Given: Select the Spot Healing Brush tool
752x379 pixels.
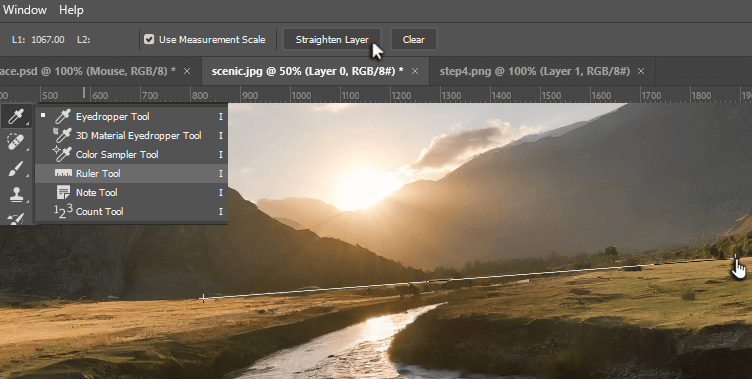Looking at the screenshot, I should [16, 142].
